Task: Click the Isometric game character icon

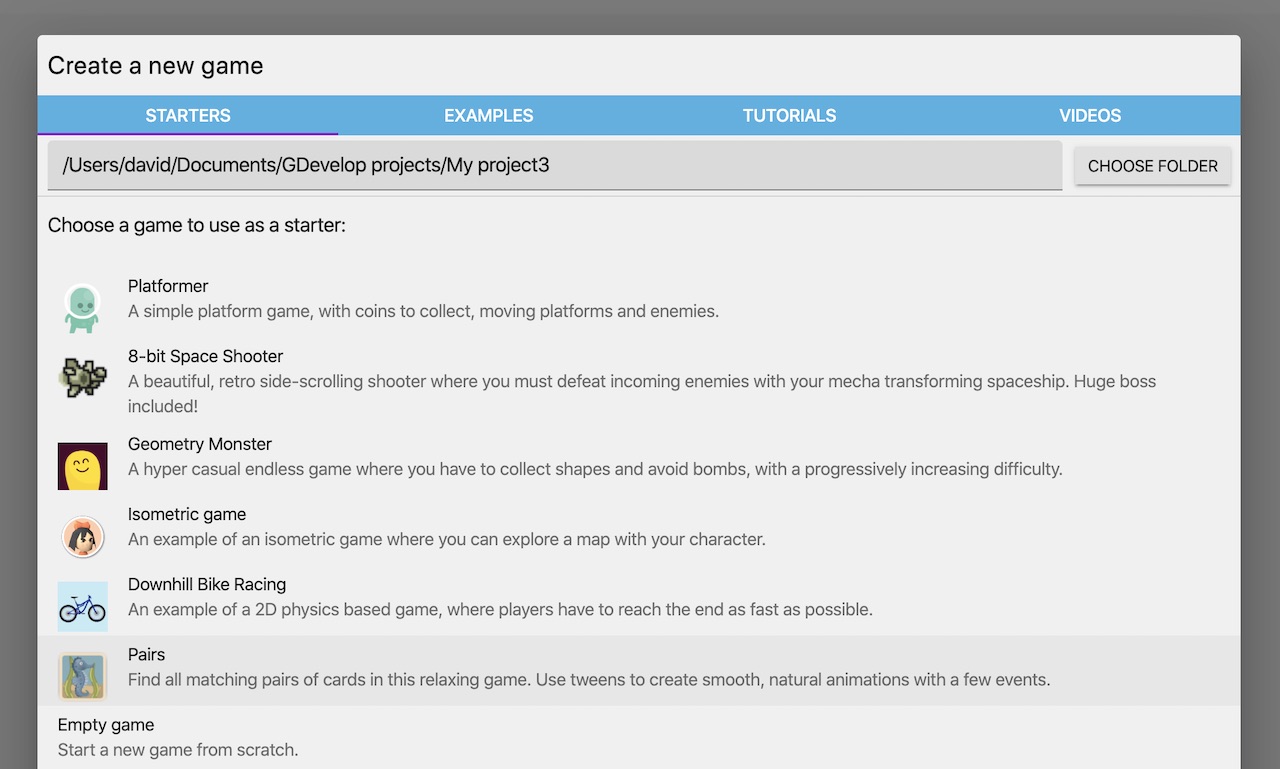Action: [x=82, y=537]
